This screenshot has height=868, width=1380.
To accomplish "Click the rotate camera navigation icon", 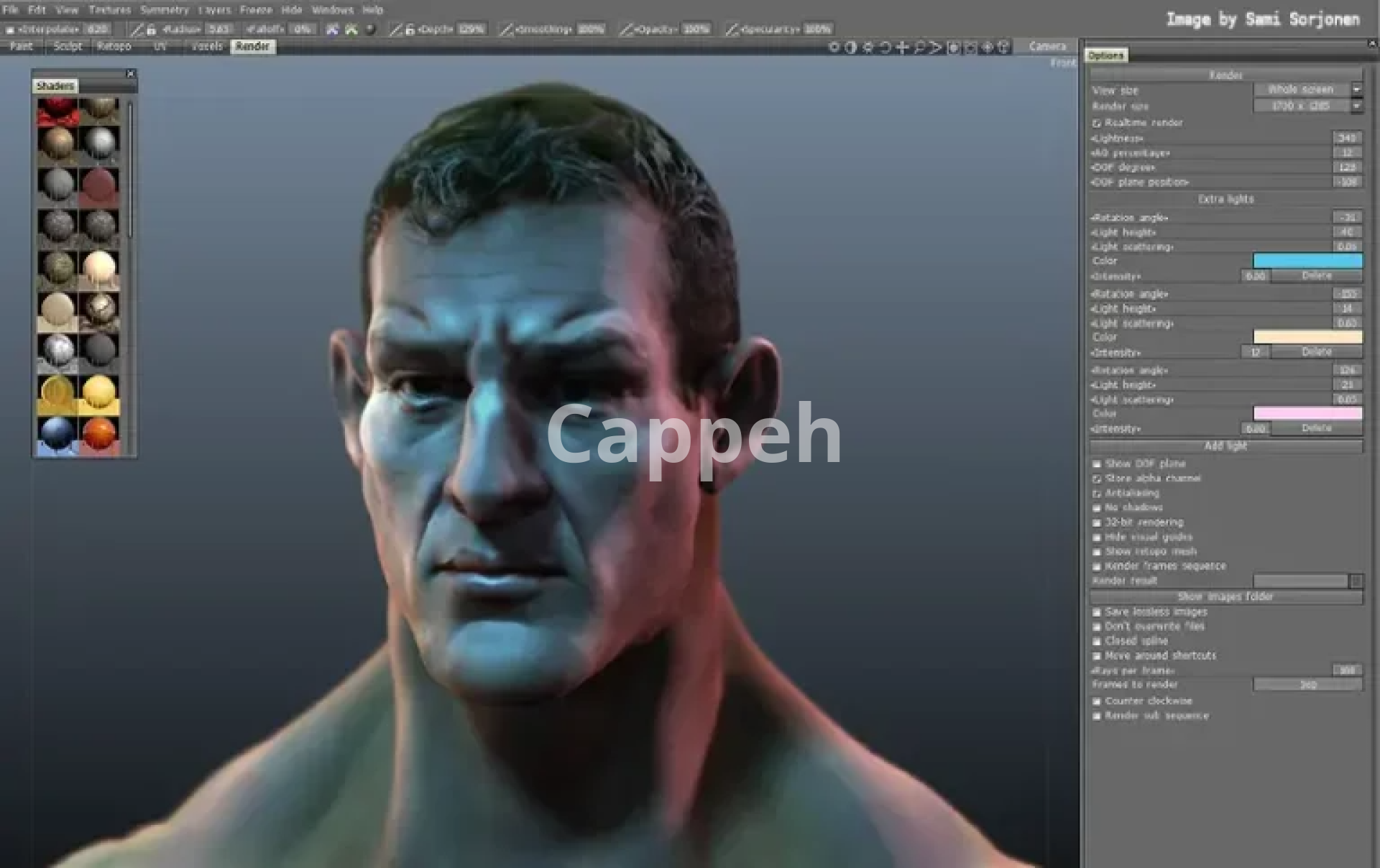I will click(885, 47).
